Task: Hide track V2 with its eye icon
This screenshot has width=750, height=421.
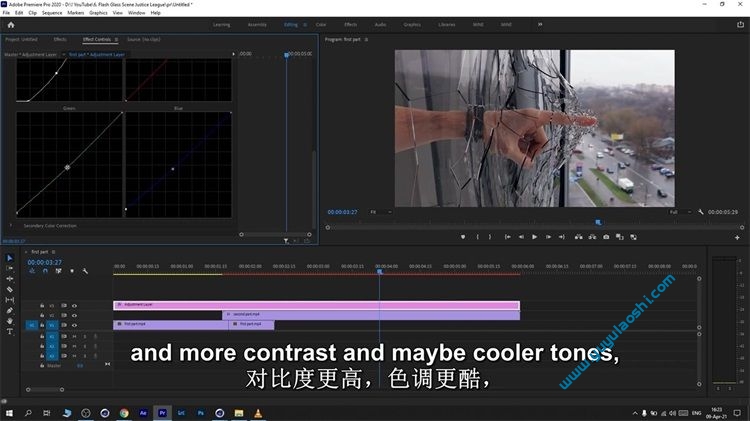Action: pyautogui.click(x=74, y=316)
